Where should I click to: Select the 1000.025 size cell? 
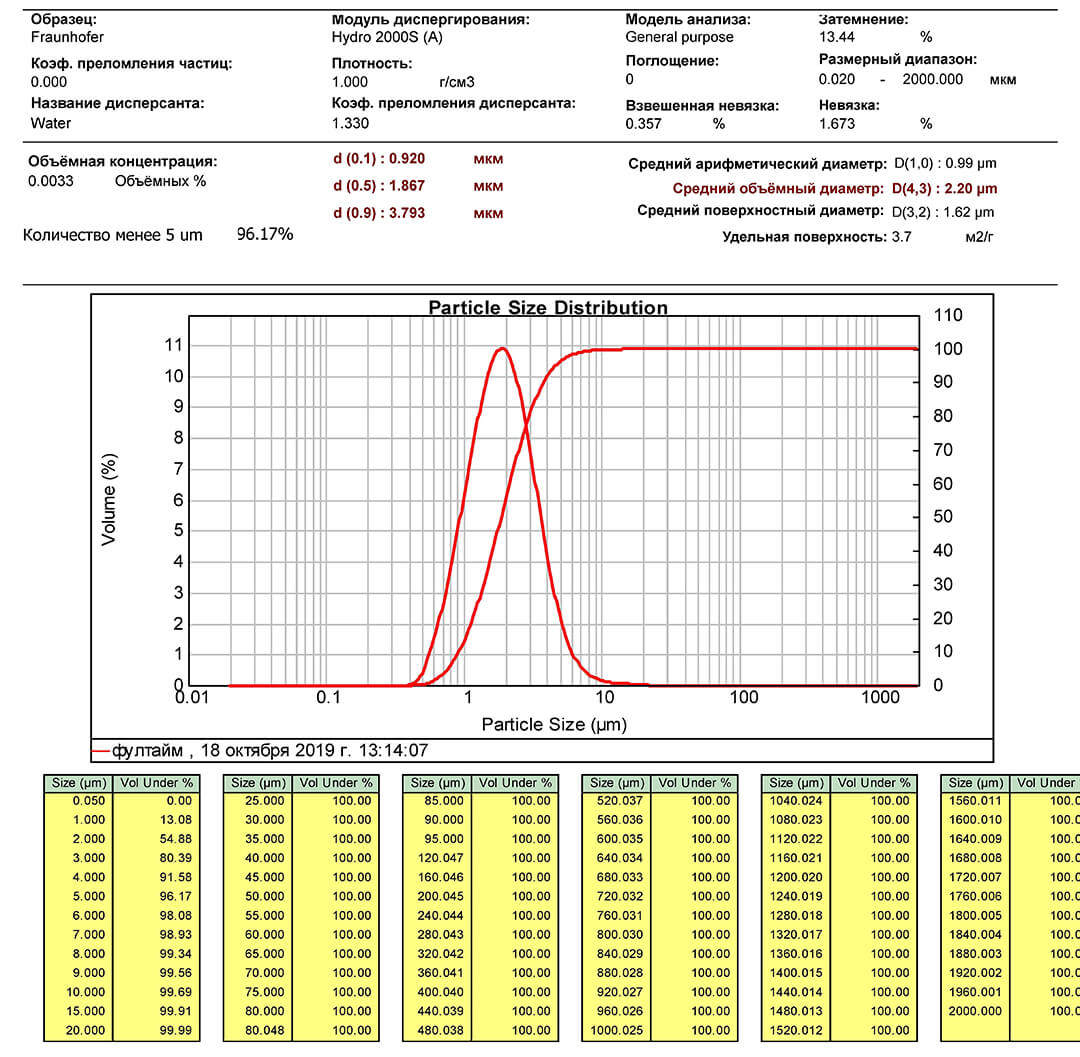coord(616,1030)
